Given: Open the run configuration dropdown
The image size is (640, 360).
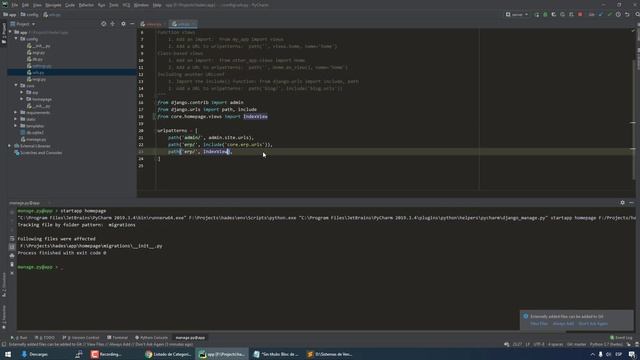Looking at the screenshot, I should (x=517, y=14).
